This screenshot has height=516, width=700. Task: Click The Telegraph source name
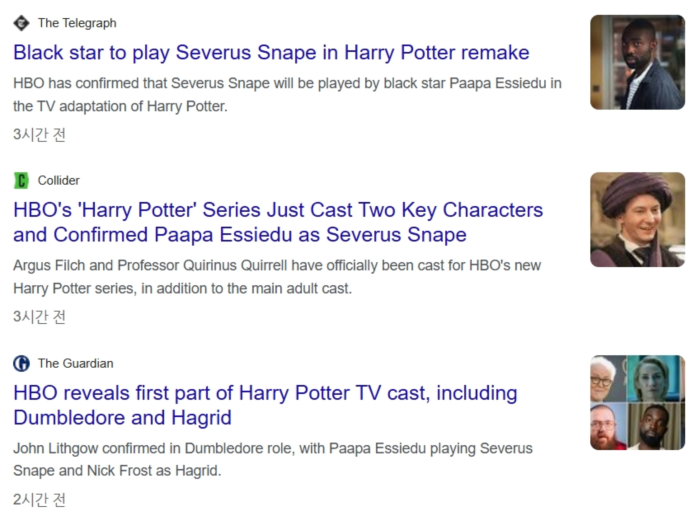pos(77,23)
